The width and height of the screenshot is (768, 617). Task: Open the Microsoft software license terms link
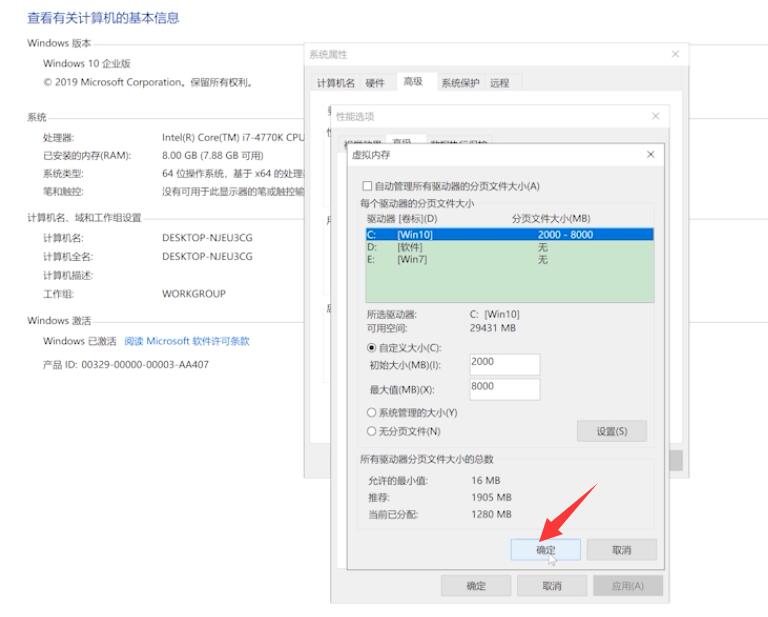point(187,341)
